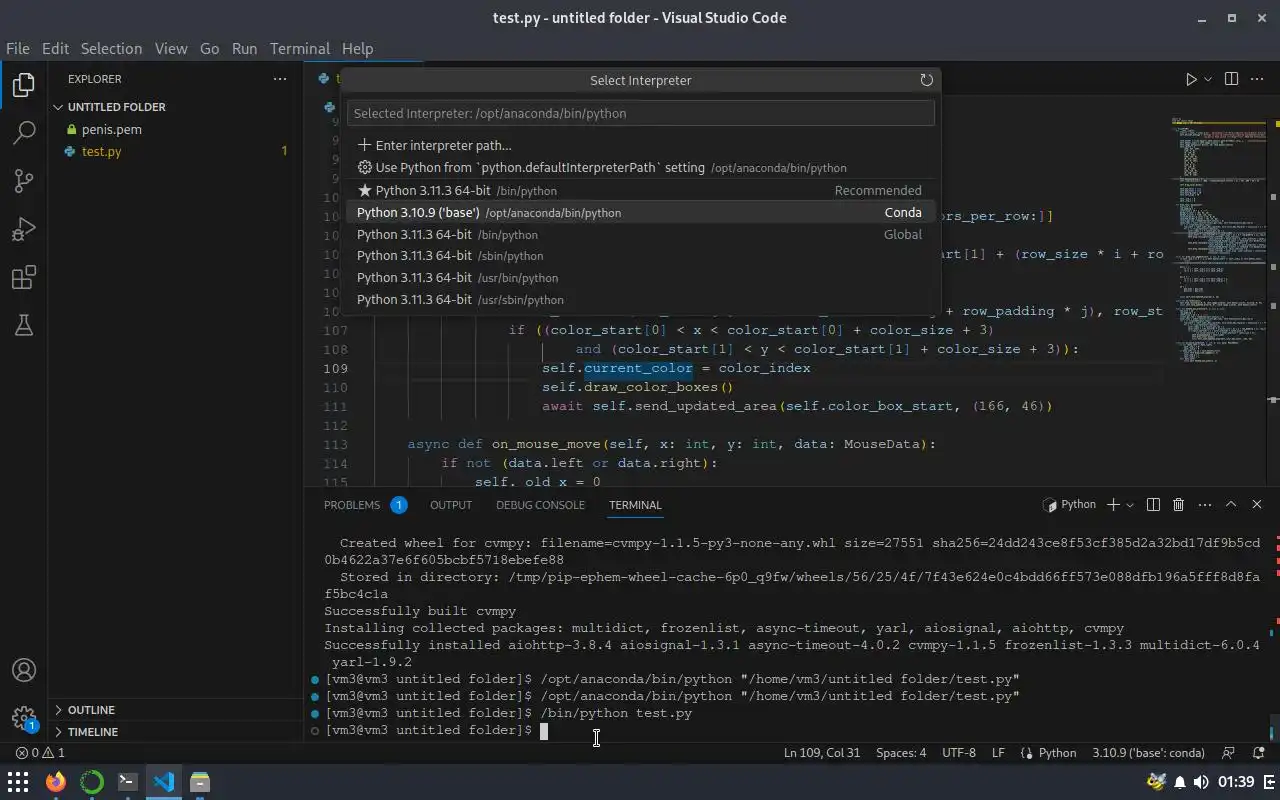The image size is (1280, 800).
Task: Use Python from defaultInterpreterPath setting
Action: tap(641, 168)
